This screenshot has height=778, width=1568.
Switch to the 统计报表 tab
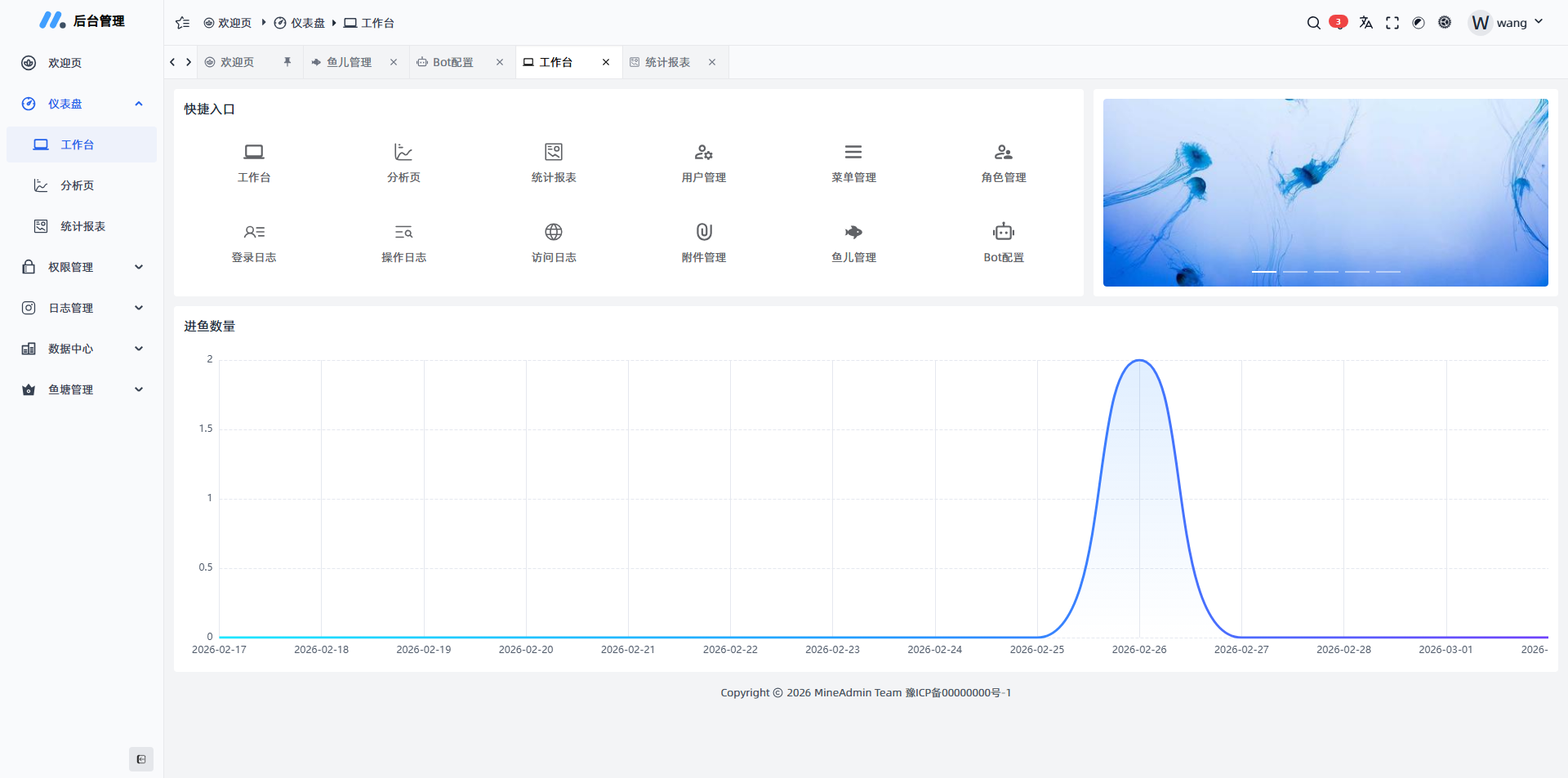[666, 62]
